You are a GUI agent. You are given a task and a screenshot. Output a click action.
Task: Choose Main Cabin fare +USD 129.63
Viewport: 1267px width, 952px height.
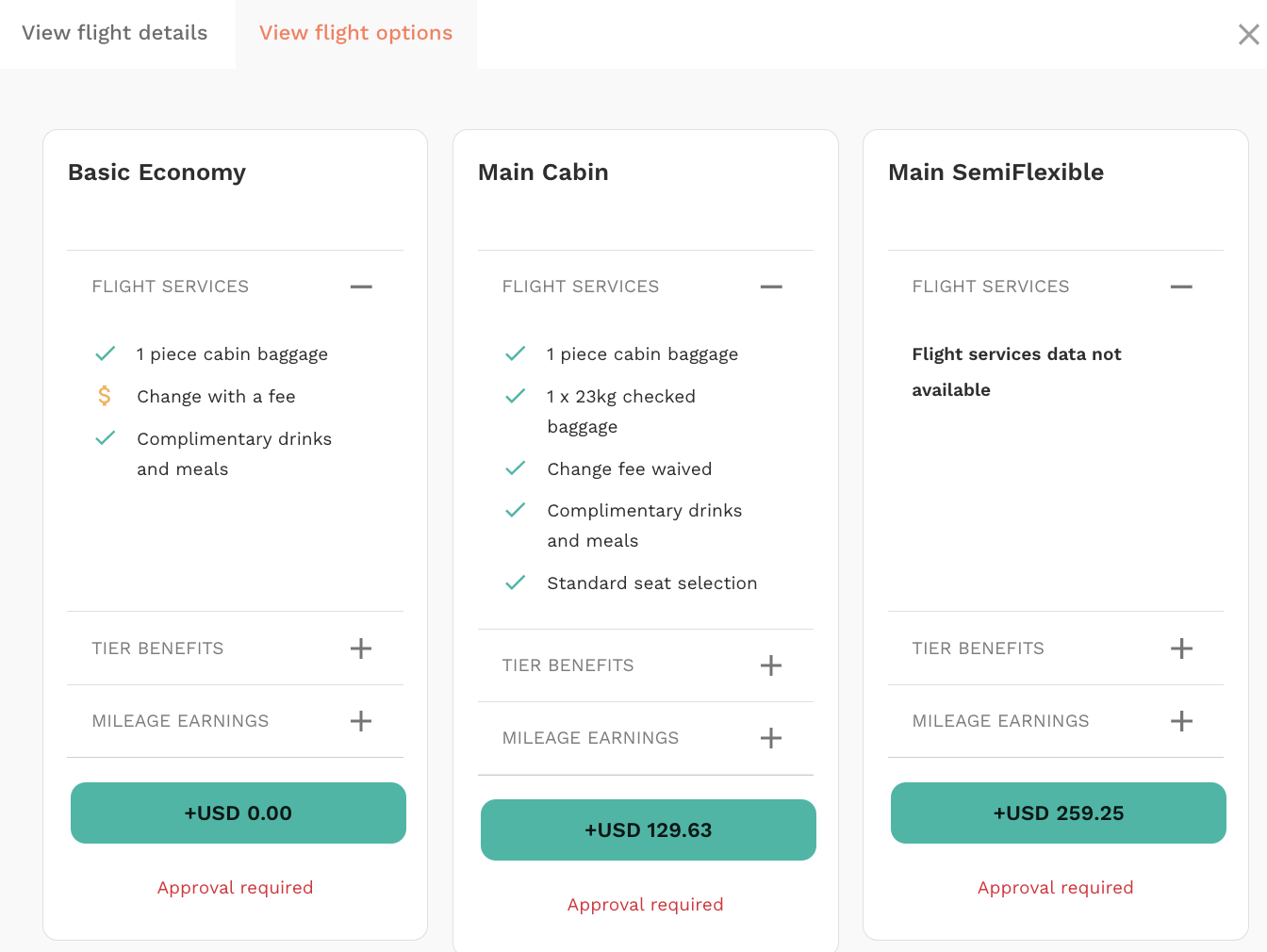click(649, 829)
